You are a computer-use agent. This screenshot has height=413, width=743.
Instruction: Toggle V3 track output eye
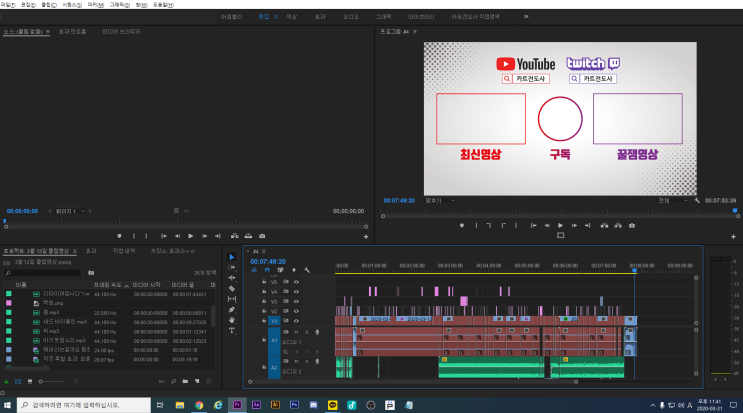296,301
